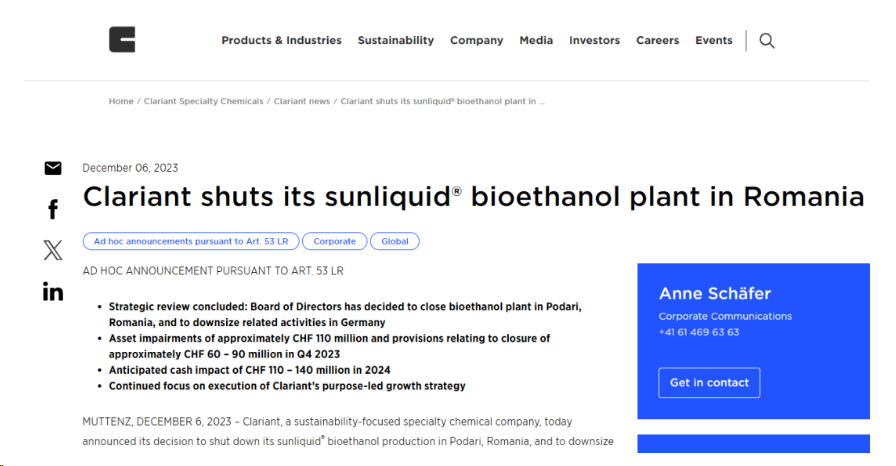Image resolution: width=896 pixels, height=466 pixels.
Task: Share article on Facebook
Action: click(53, 209)
